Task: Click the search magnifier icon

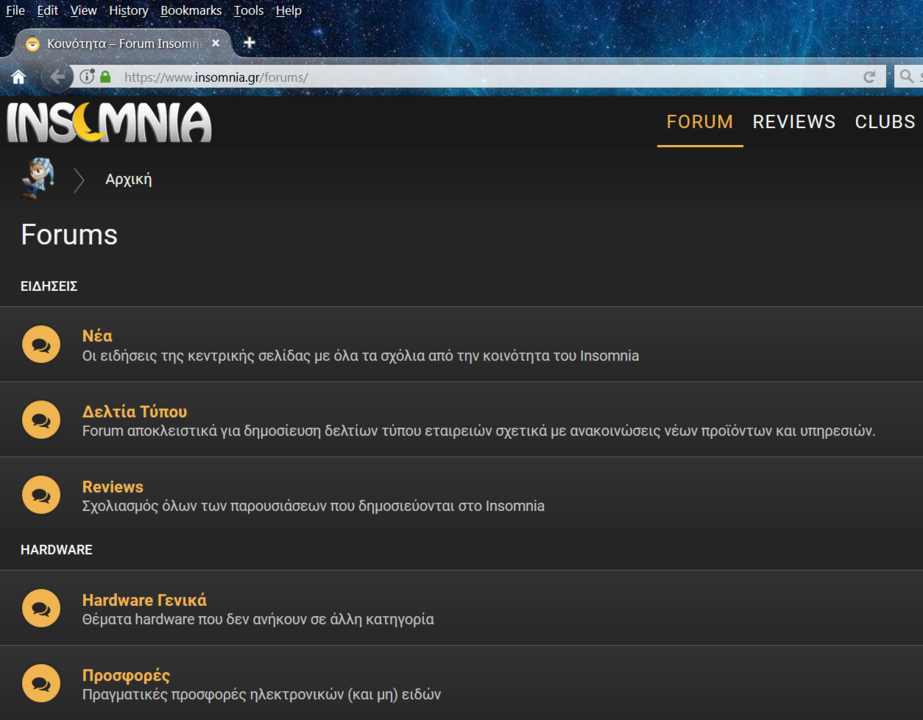Action: tap(907, 76)
